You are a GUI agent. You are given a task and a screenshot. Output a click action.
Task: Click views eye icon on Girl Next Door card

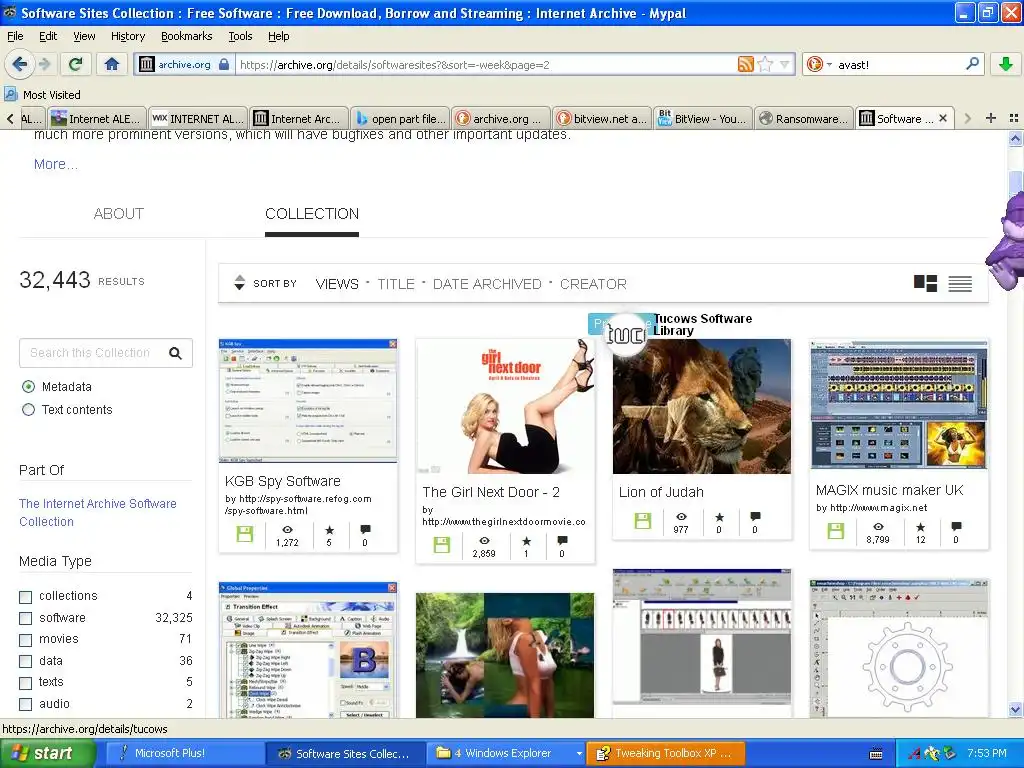tap(484, 541)
